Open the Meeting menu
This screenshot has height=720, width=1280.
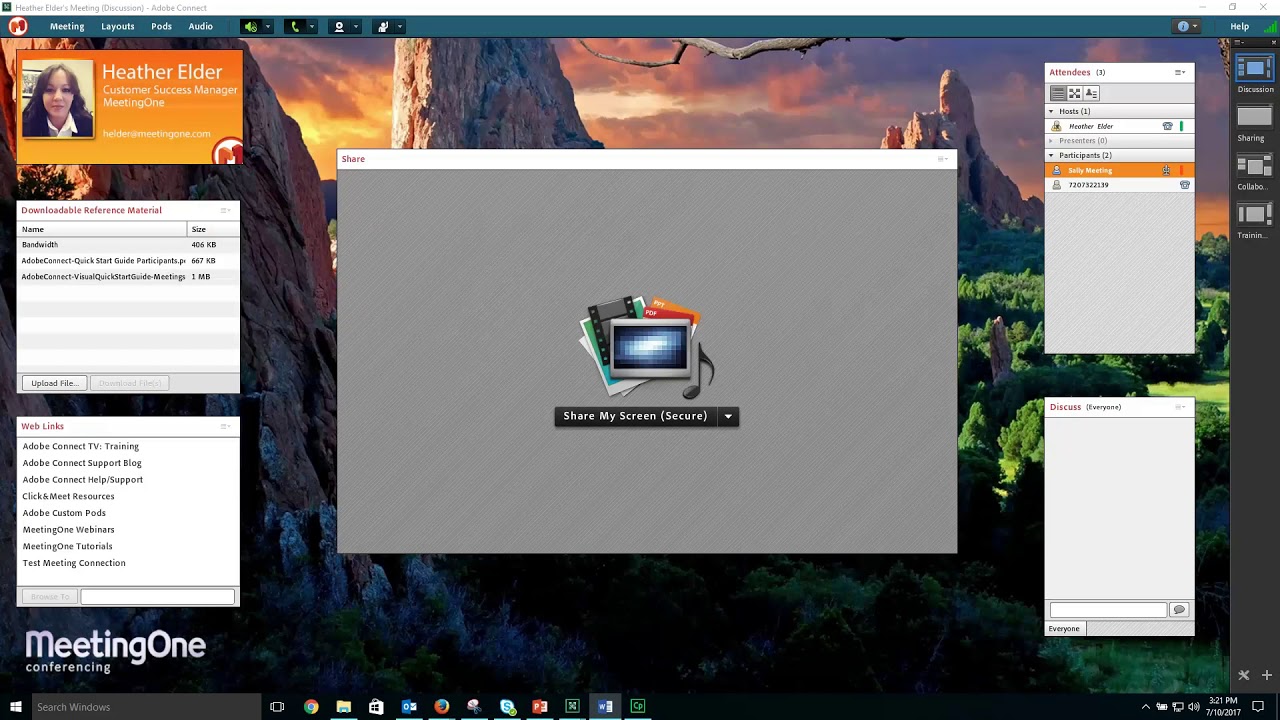pyautogui.click(x=67, y=27)
